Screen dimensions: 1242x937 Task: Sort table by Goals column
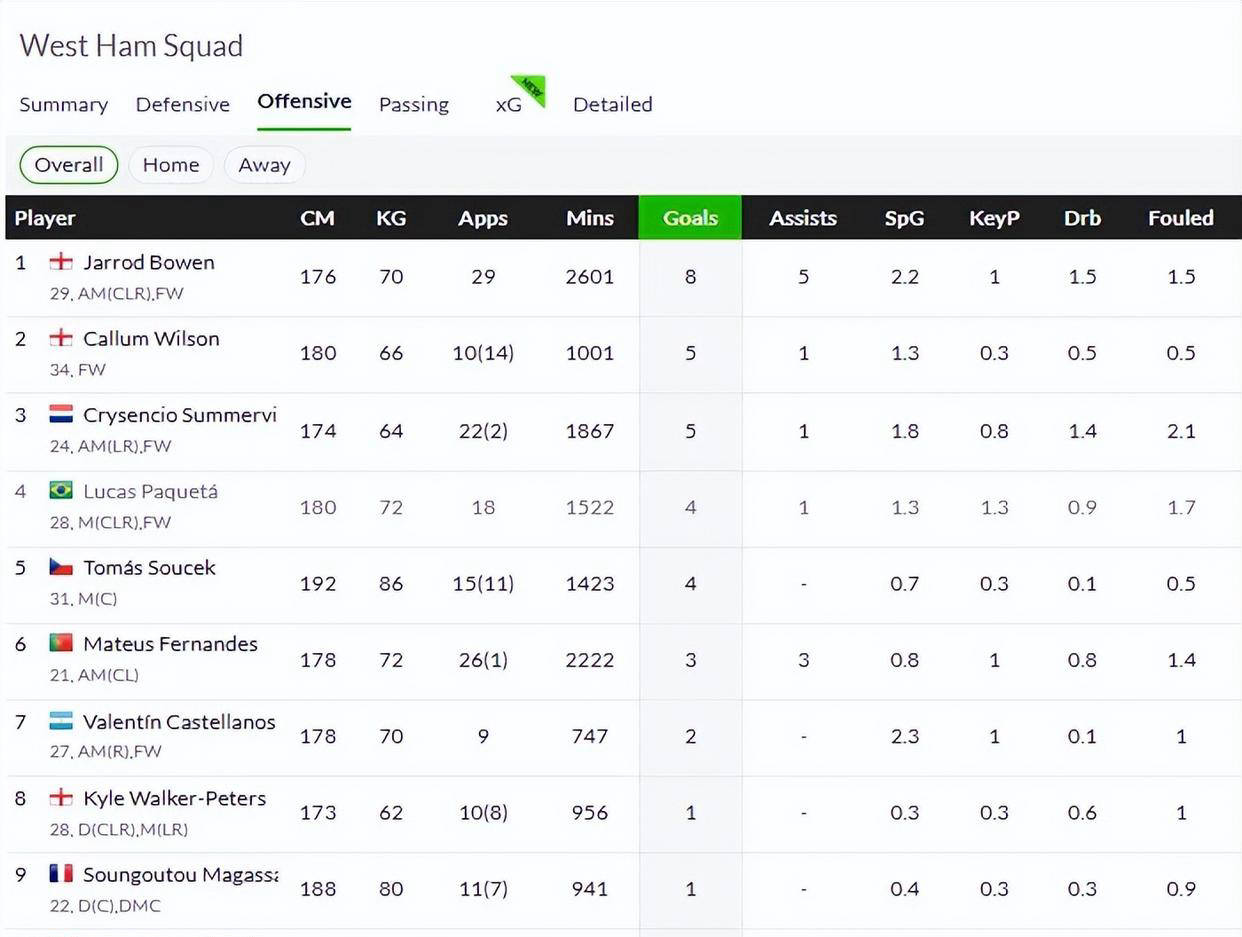(x=690, y=218)
